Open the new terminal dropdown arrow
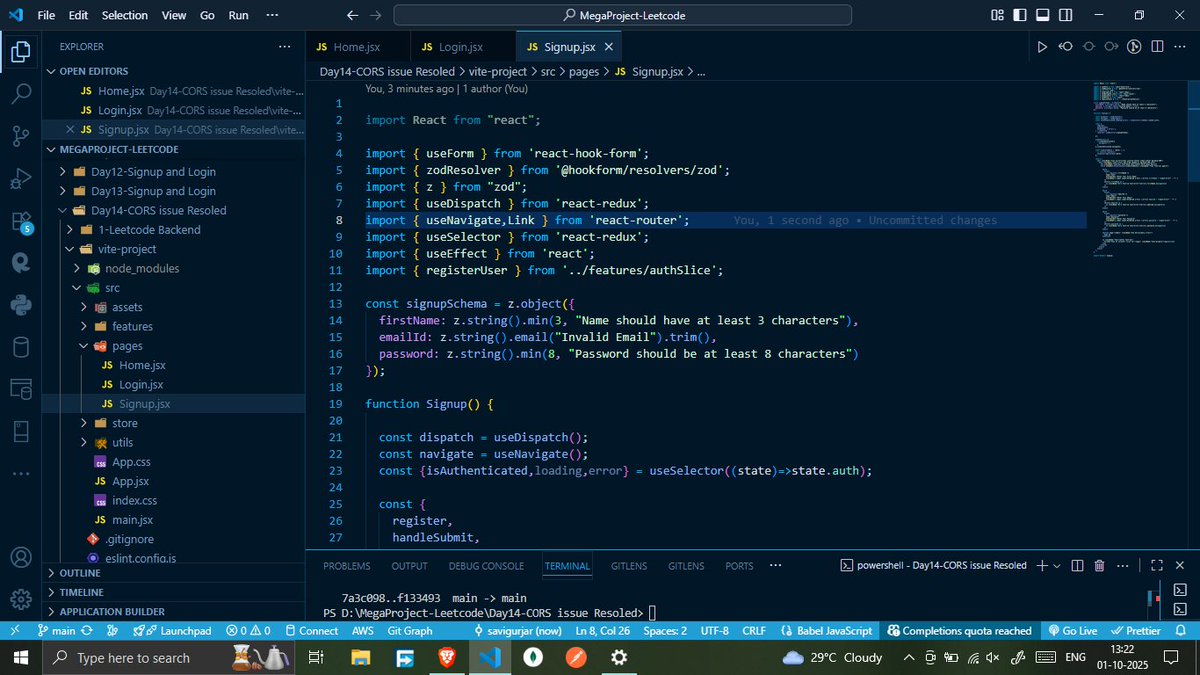 click(1057, 565)
